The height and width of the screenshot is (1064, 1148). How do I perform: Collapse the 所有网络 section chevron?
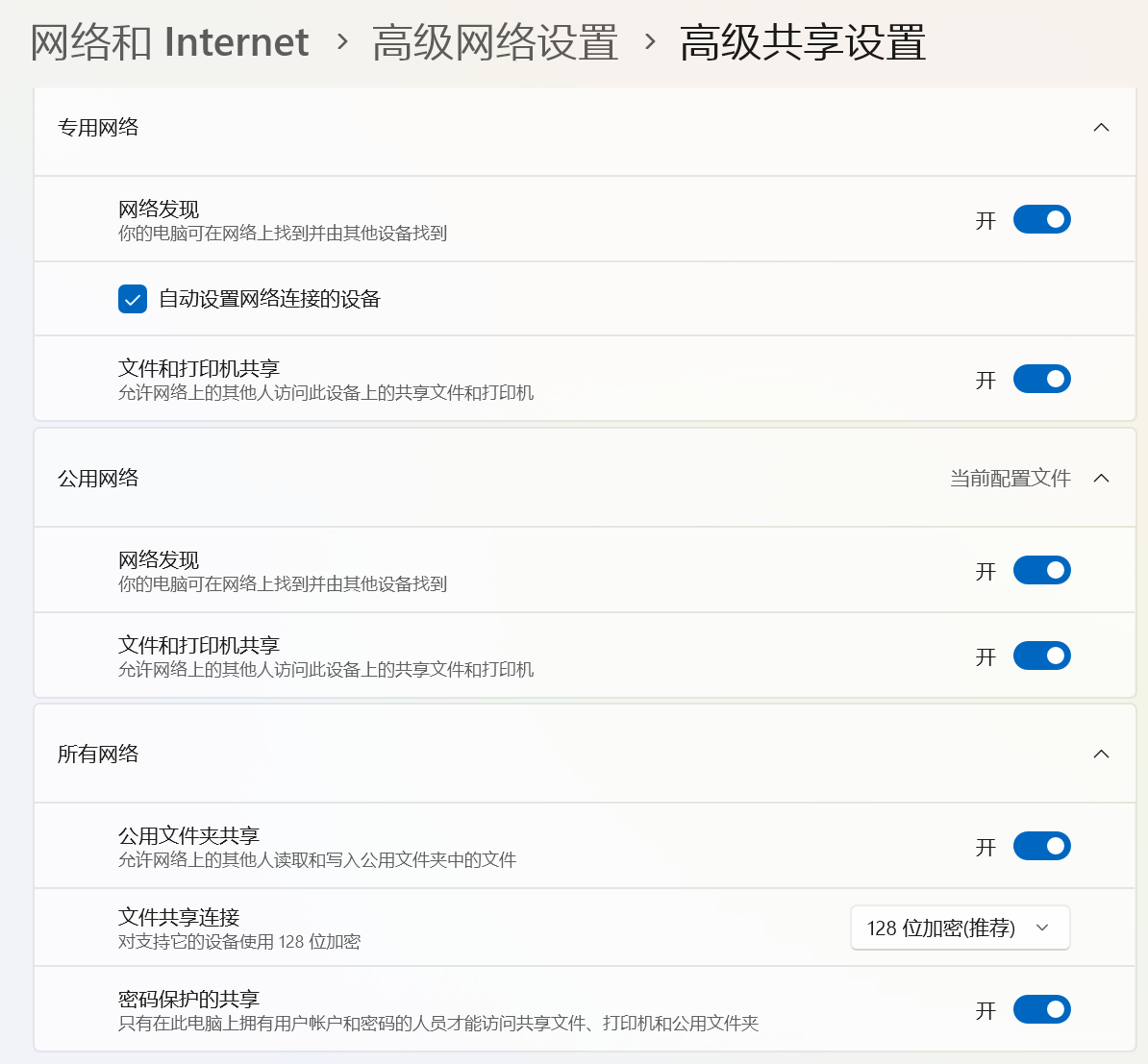[x=1101, y=755]
